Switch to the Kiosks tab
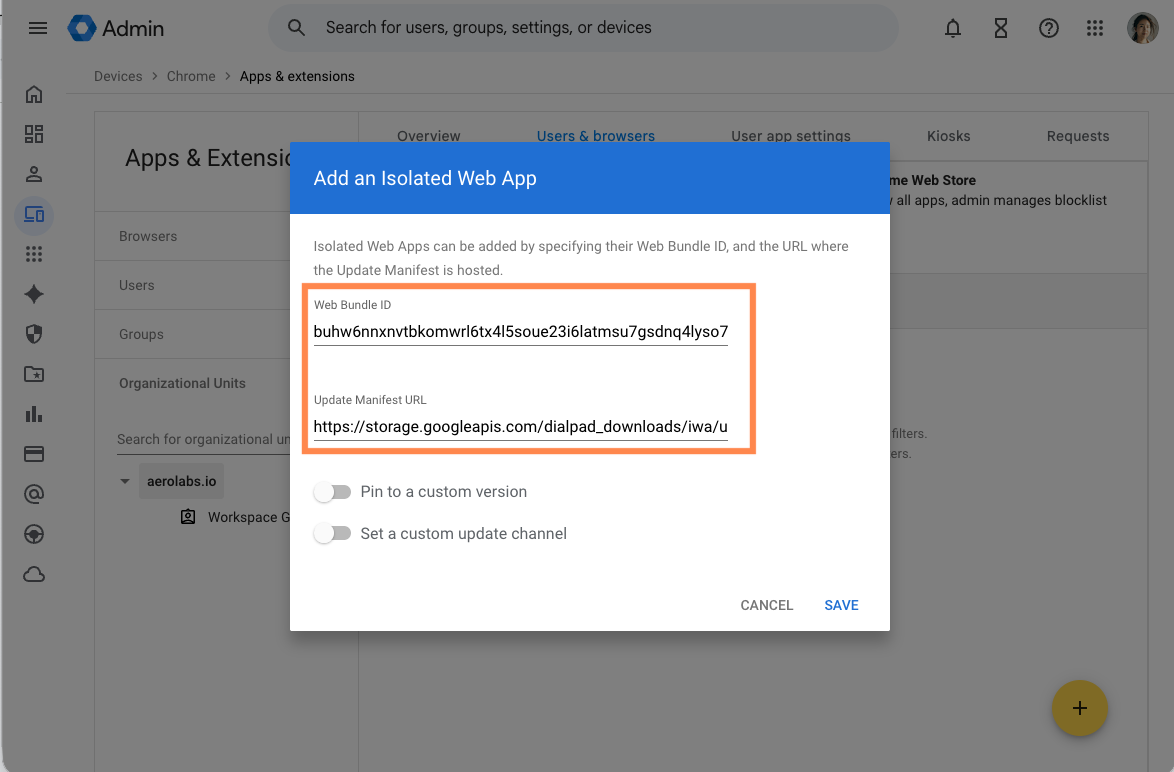The width and height of the screenshot is (1174, 772). pyautogui.click(x=948, y=136)
